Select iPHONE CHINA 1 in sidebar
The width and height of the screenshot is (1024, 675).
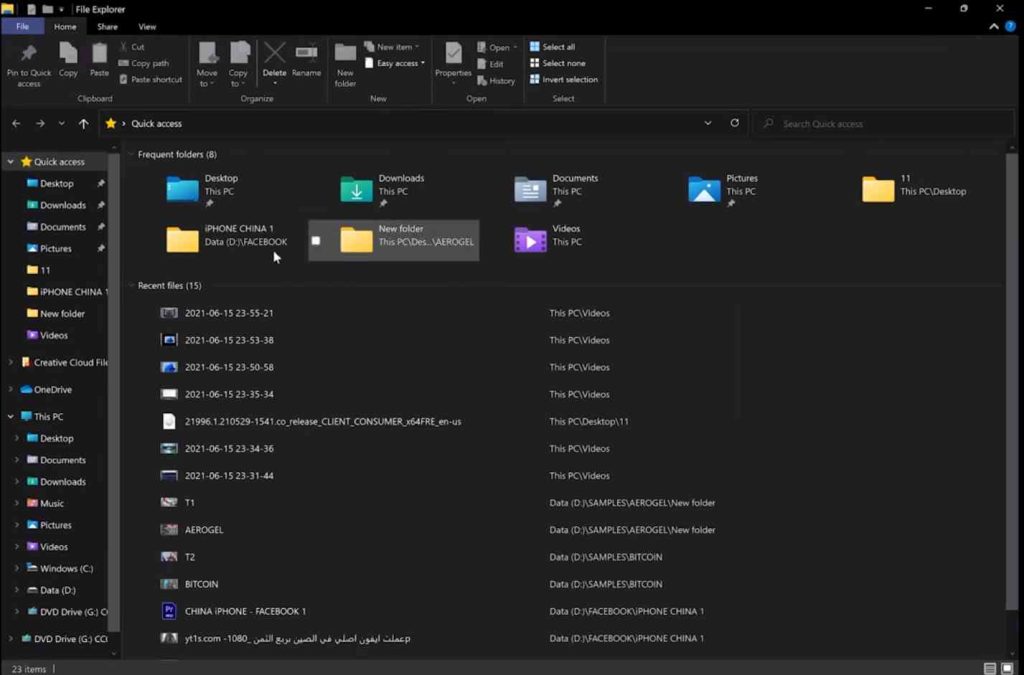tap(67, 292)
